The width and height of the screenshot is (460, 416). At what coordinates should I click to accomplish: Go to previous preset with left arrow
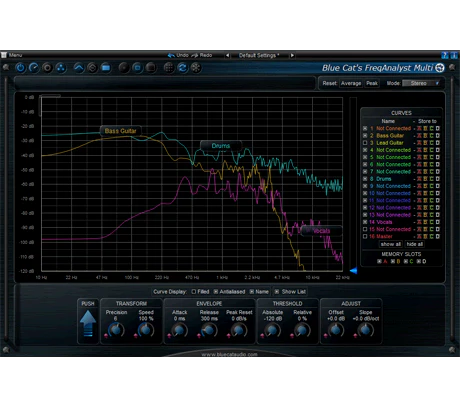(x=228, y=55)
